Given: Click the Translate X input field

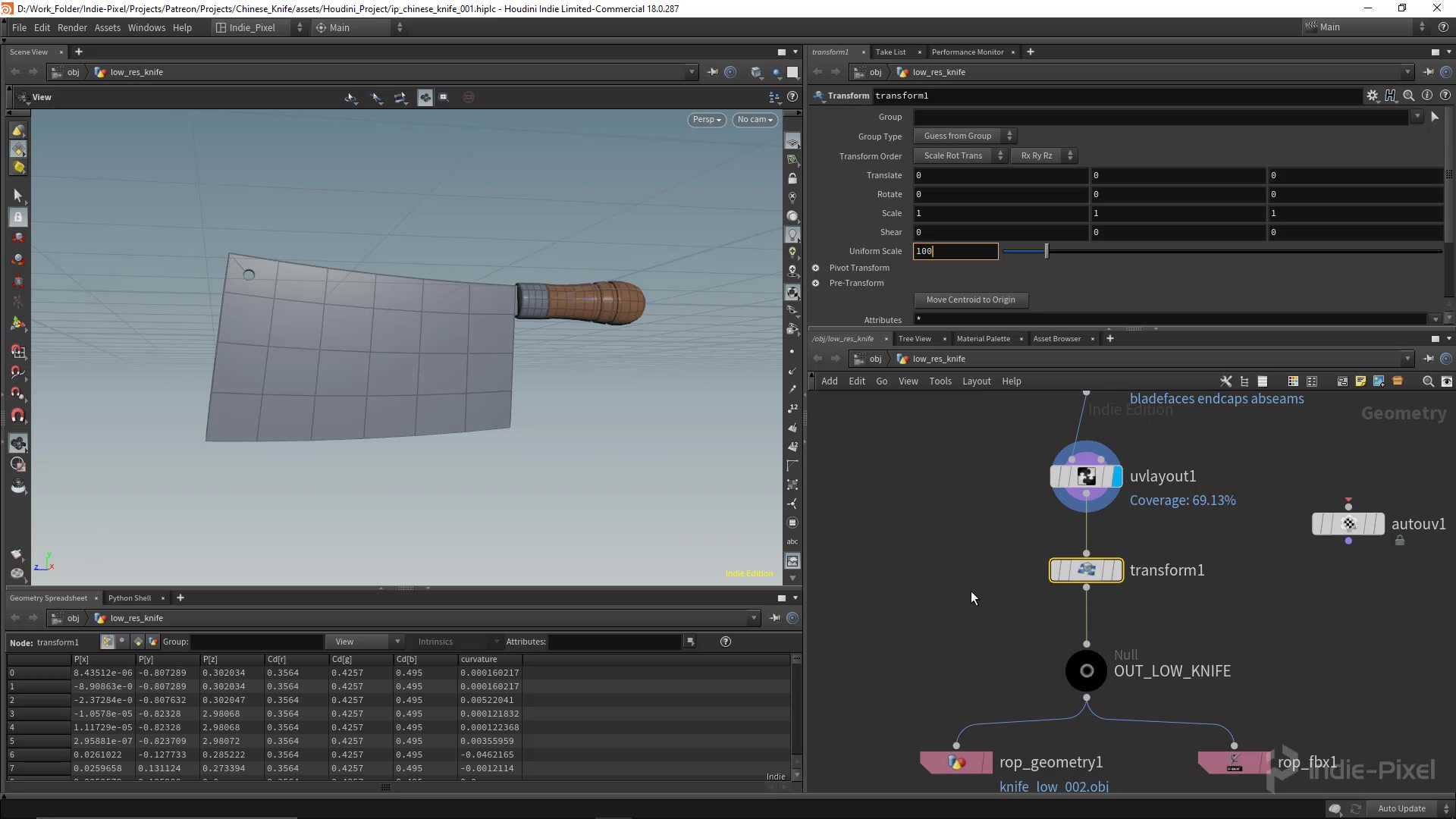Looking at the screenshot, I should tap(999, 175).
